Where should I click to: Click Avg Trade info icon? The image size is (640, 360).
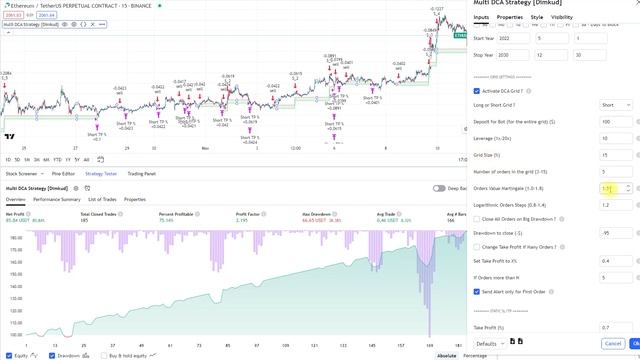pos(399,214)
